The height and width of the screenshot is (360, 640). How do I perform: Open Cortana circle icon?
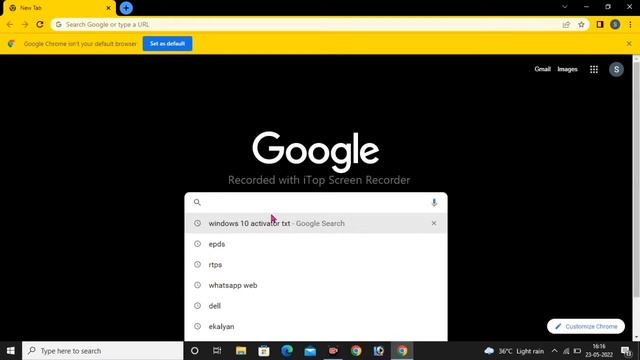[x=195, y=351]
